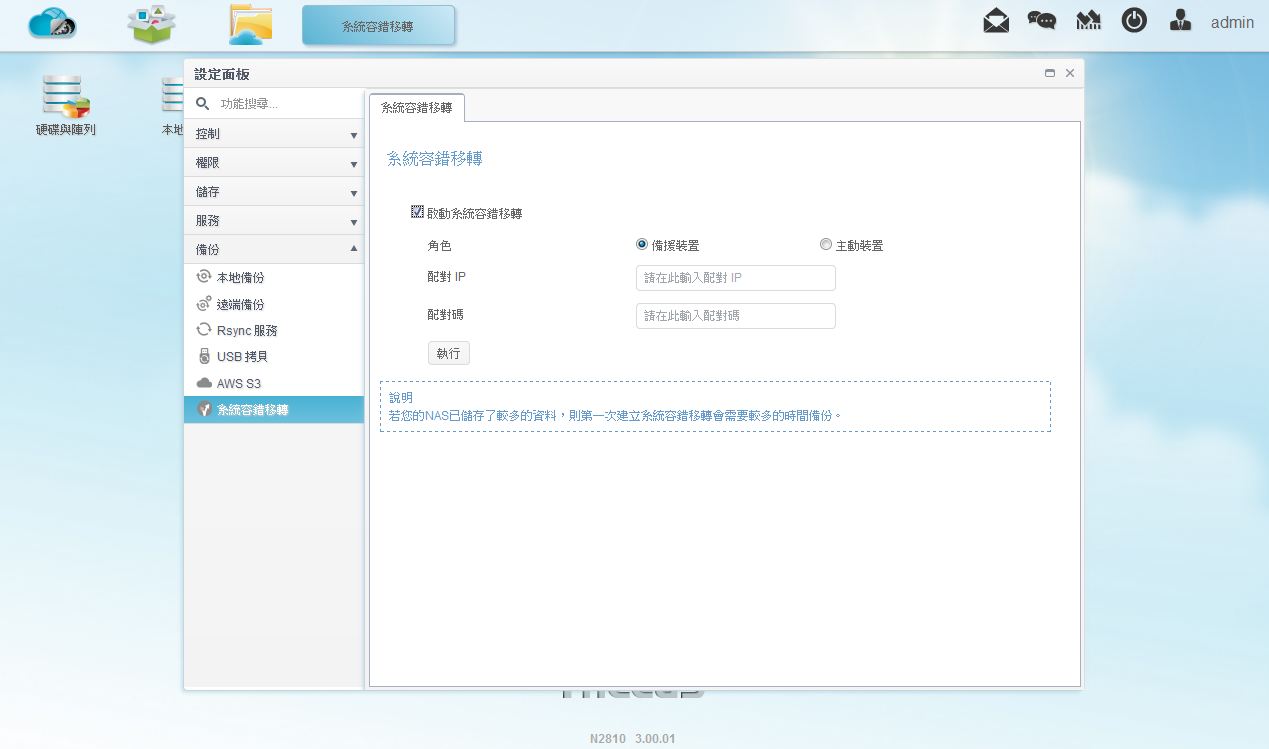Open the resource monitor chart icon
Screen dimensions: 1269x749
(x=1088, y=21)
